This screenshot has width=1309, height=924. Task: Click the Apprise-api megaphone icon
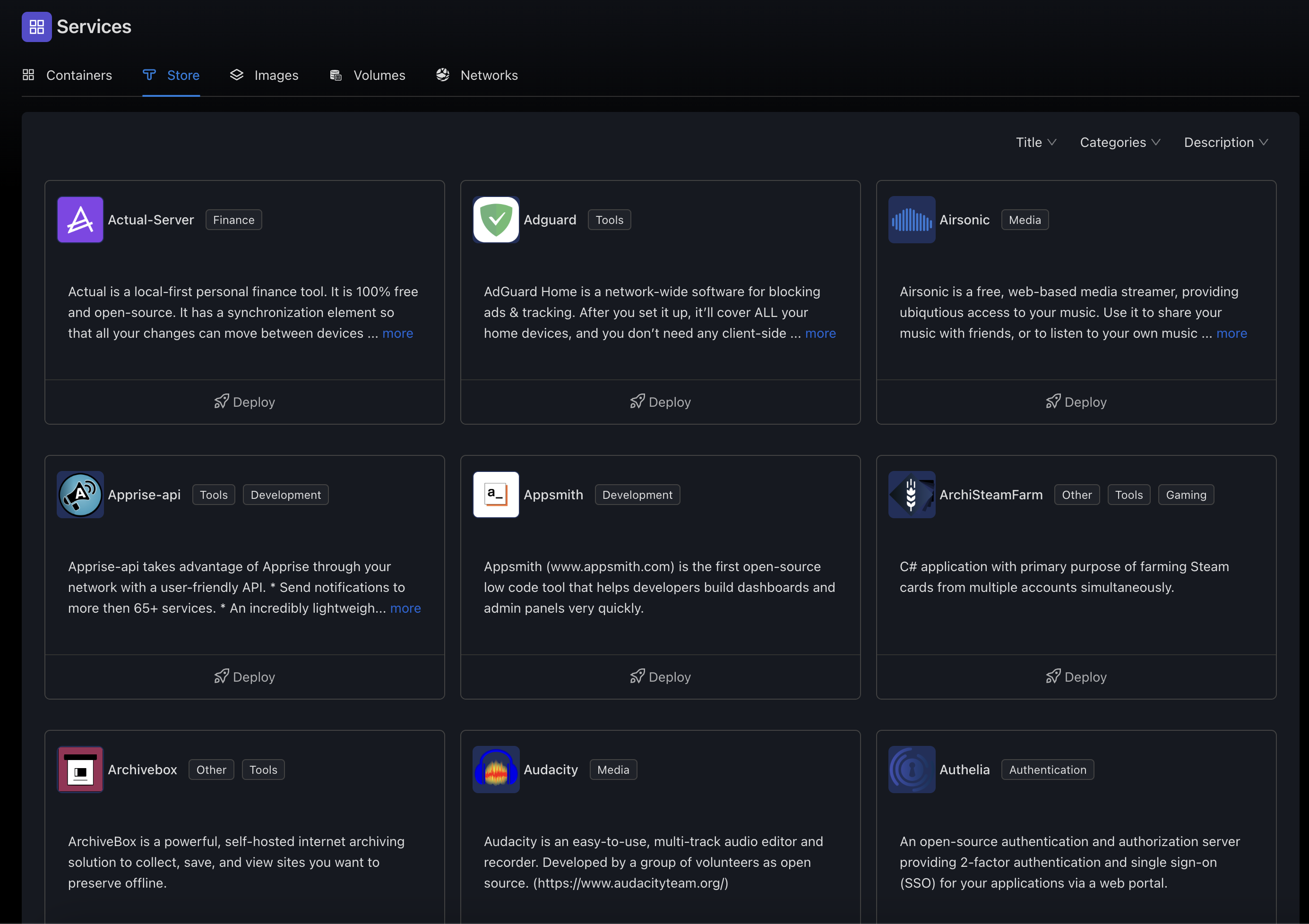click(x=80, y=495)
